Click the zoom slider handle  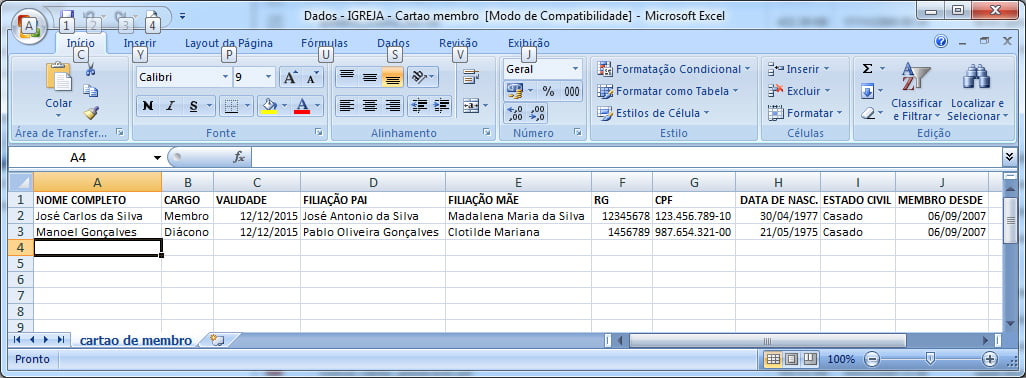pos(930,358)
